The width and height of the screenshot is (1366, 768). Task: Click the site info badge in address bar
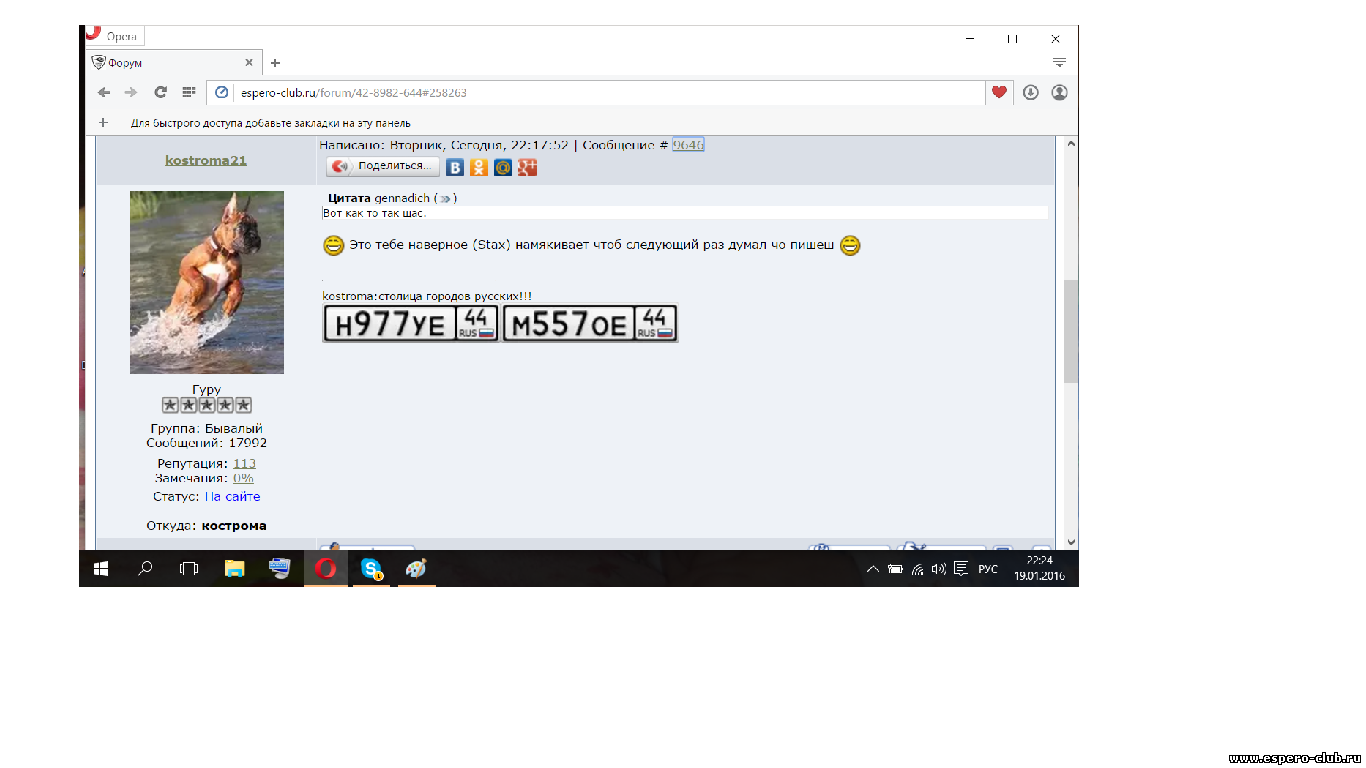(x=222, y=92)
